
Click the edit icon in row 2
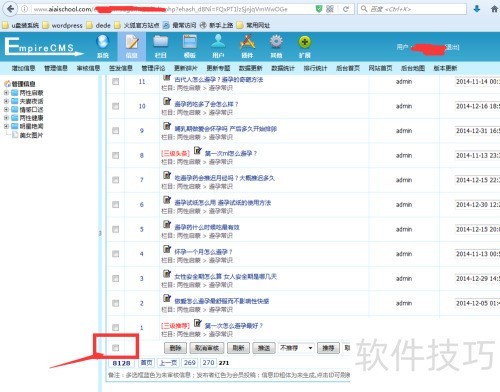pos(167,298)
